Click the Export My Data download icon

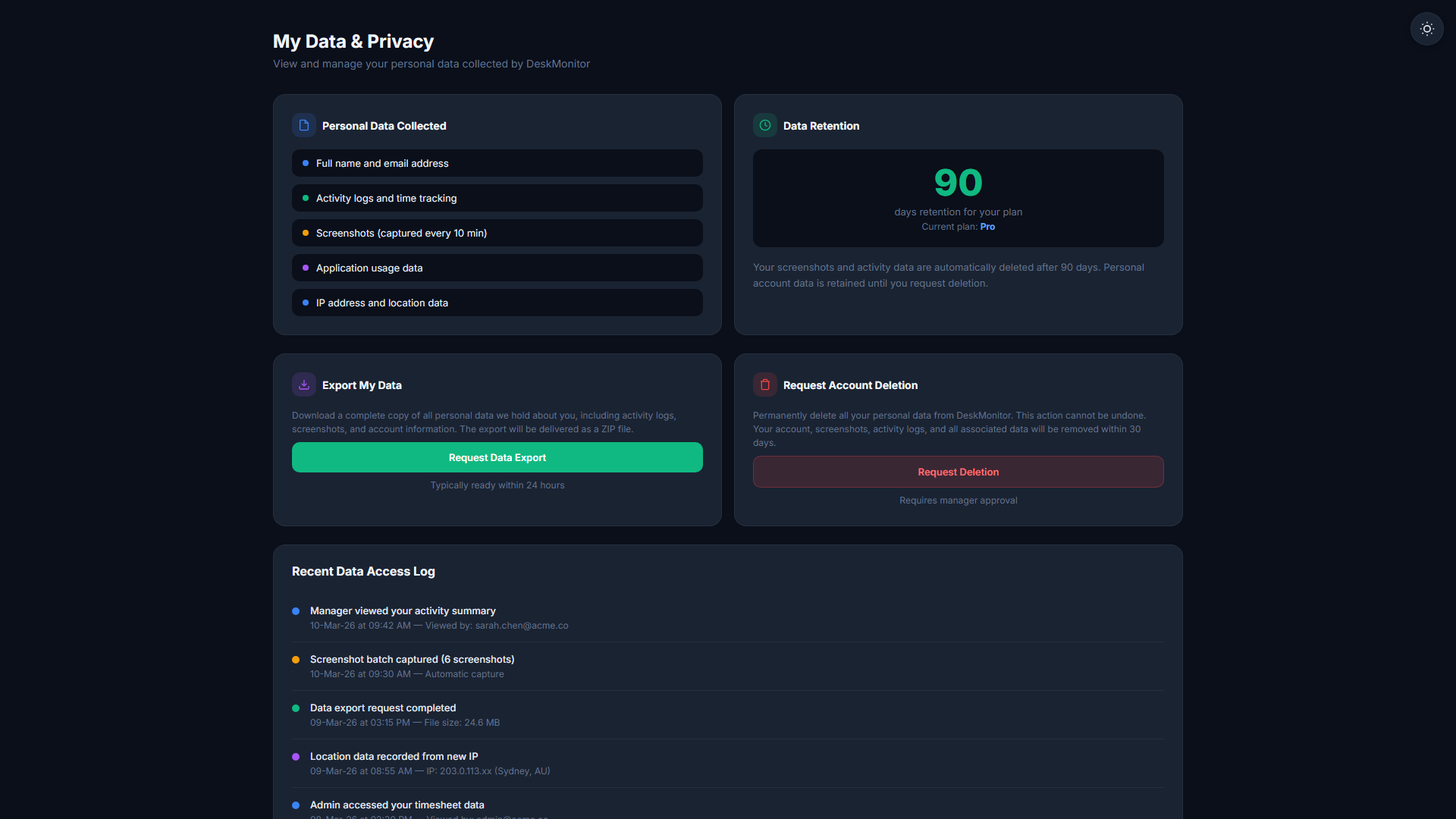pos(304,384)
